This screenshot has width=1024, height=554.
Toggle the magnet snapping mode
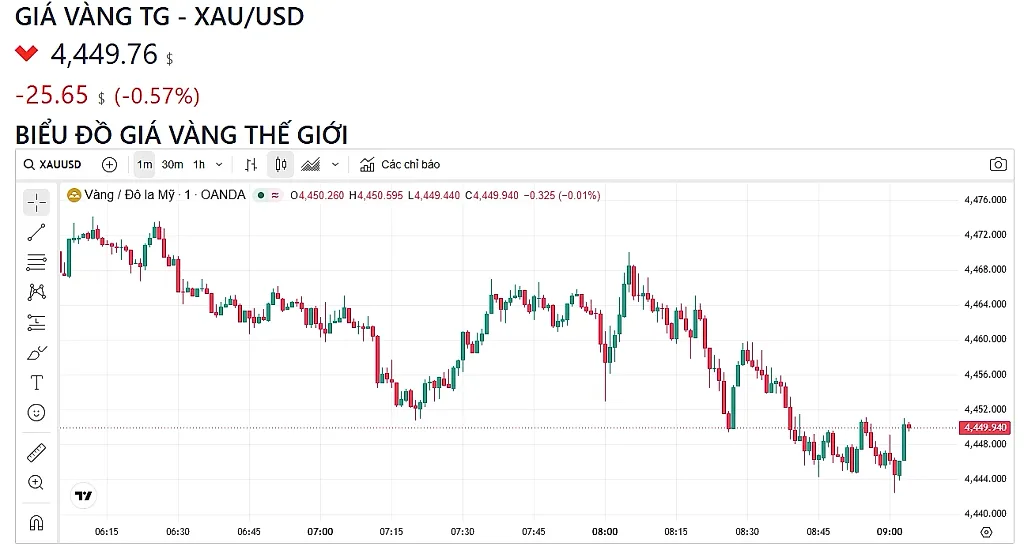tap(37, 523)
